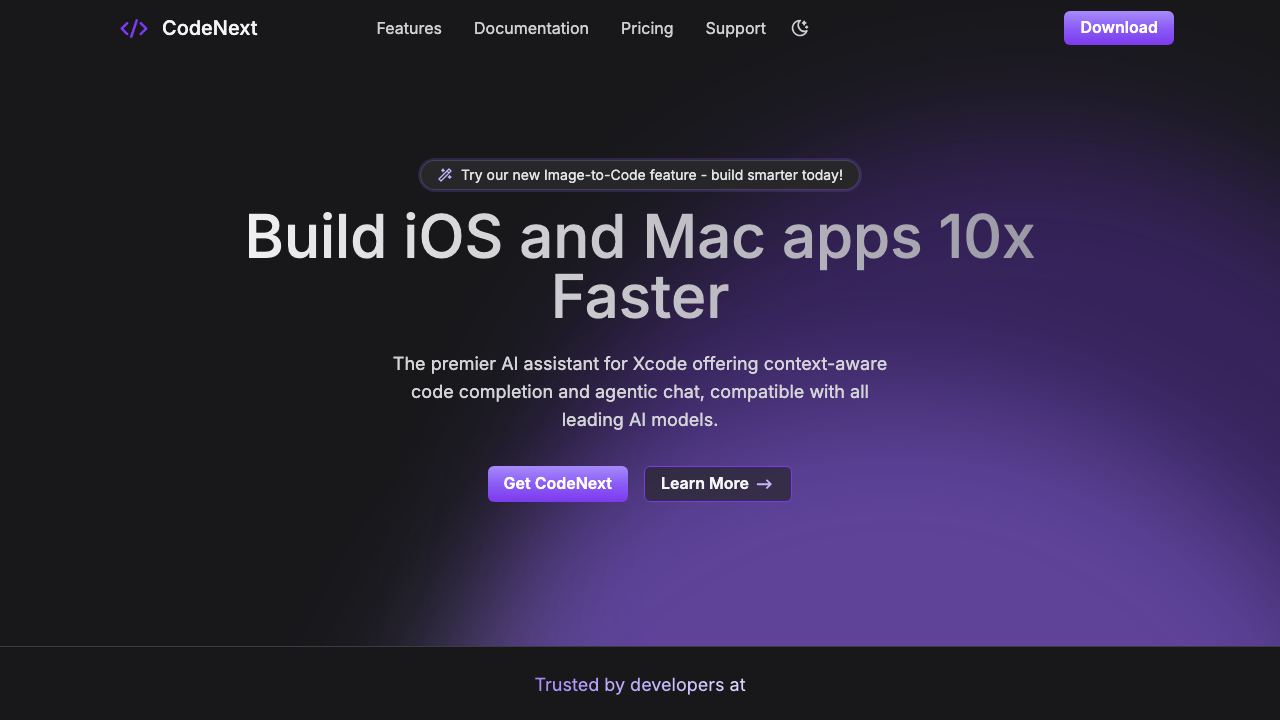Click the CodeNext brand name
The image size is (1280, 720).
[210, 28]
